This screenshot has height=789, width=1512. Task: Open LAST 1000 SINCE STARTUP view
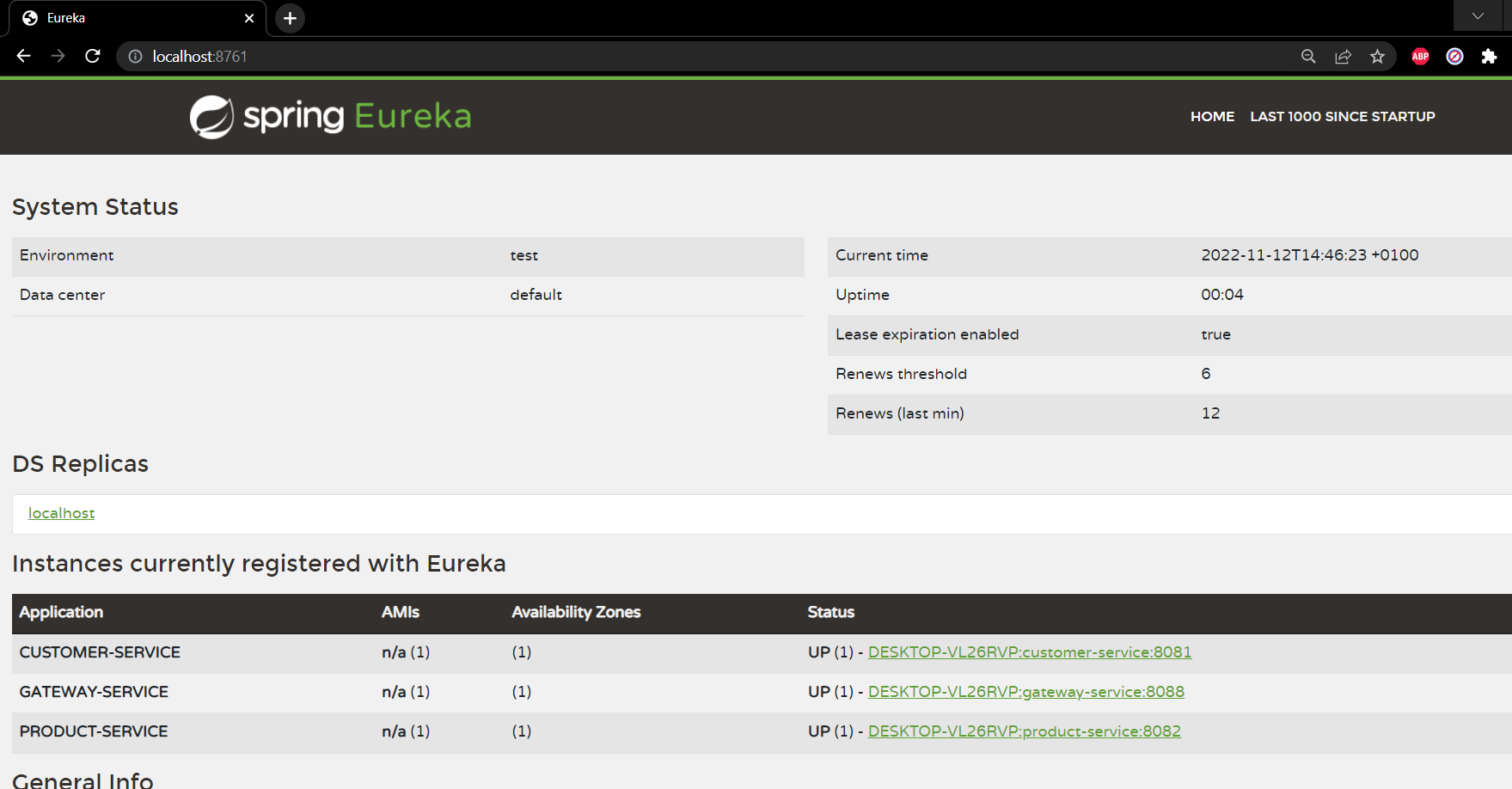[x=1342, y=116]
